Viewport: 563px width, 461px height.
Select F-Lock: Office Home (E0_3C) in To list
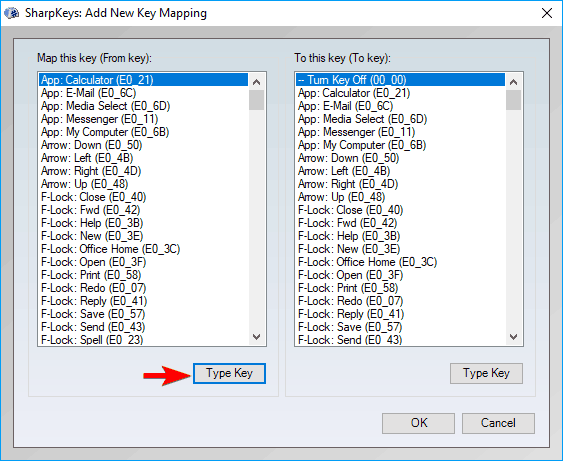coord(400,262)
